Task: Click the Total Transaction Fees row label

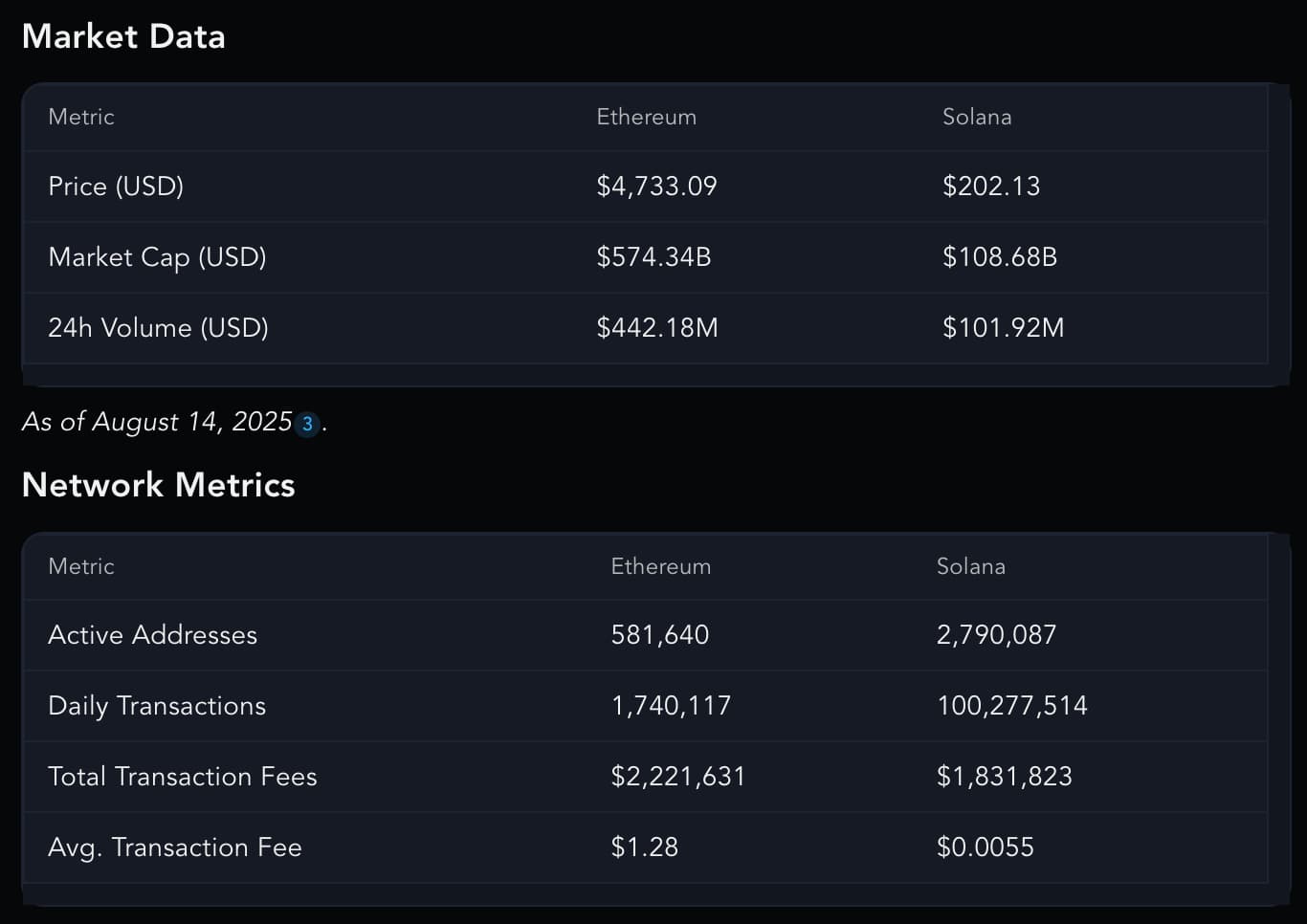Action: [x=182, y=777]
